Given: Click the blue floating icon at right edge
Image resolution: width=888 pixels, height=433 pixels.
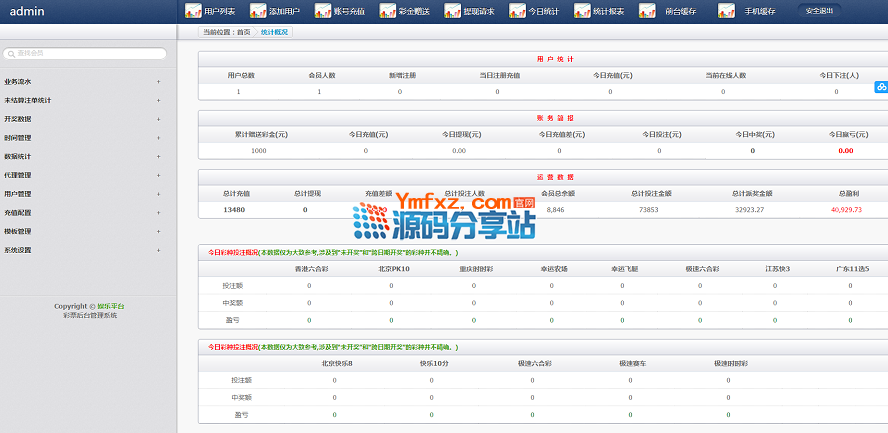Looking at the screenshot, I should click(881, 87).
